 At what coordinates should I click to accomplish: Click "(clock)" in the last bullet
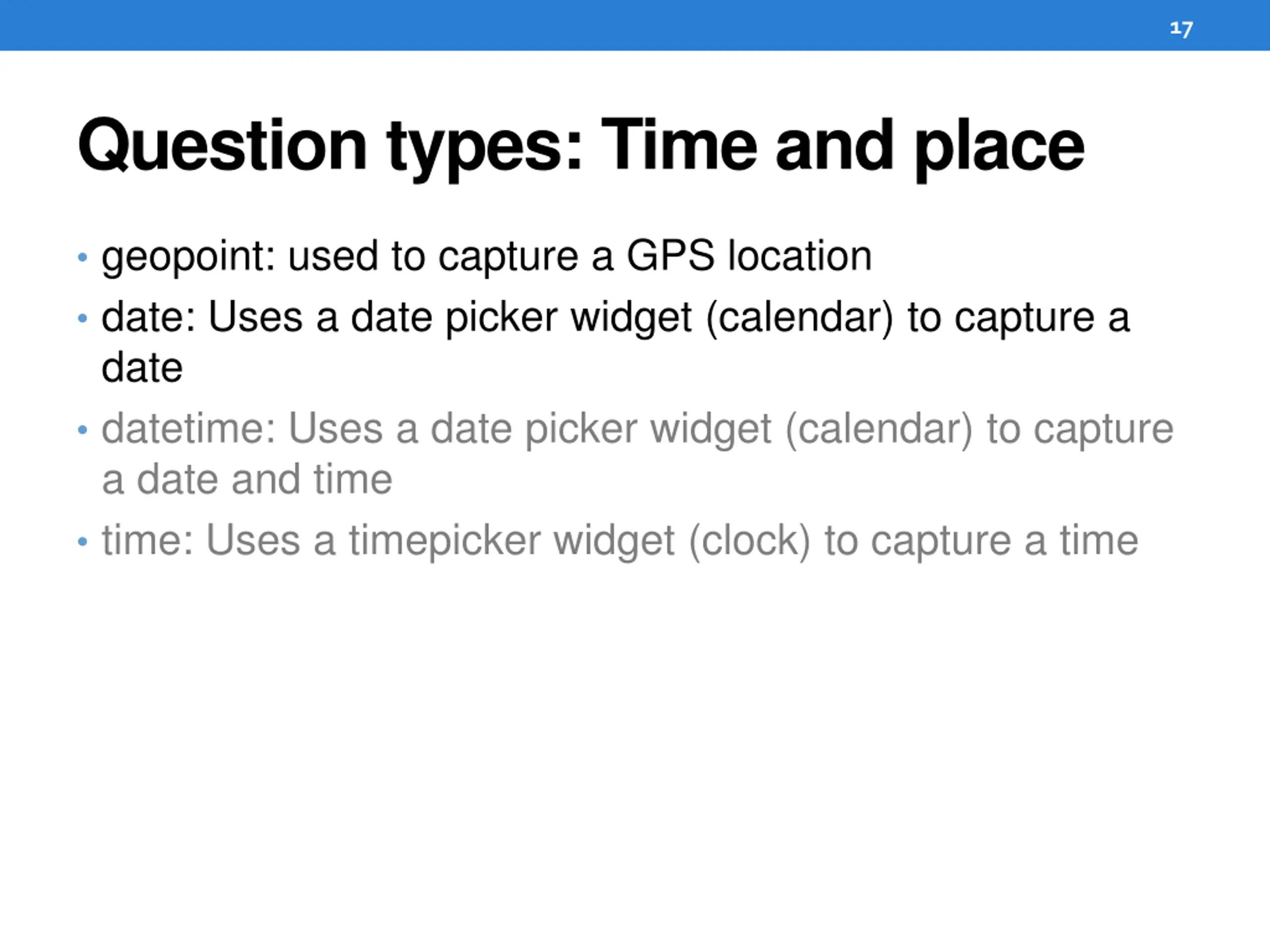(749, 540)
